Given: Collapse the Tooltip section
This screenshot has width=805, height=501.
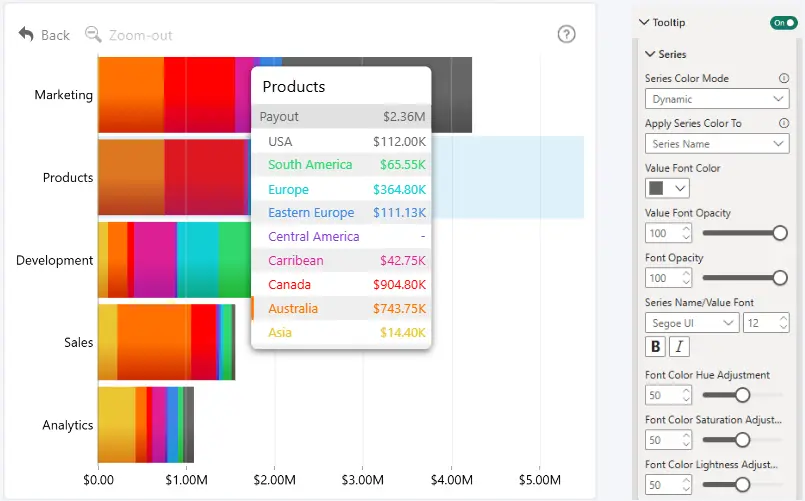Looking at the screenshot, I should coord(644,22).
